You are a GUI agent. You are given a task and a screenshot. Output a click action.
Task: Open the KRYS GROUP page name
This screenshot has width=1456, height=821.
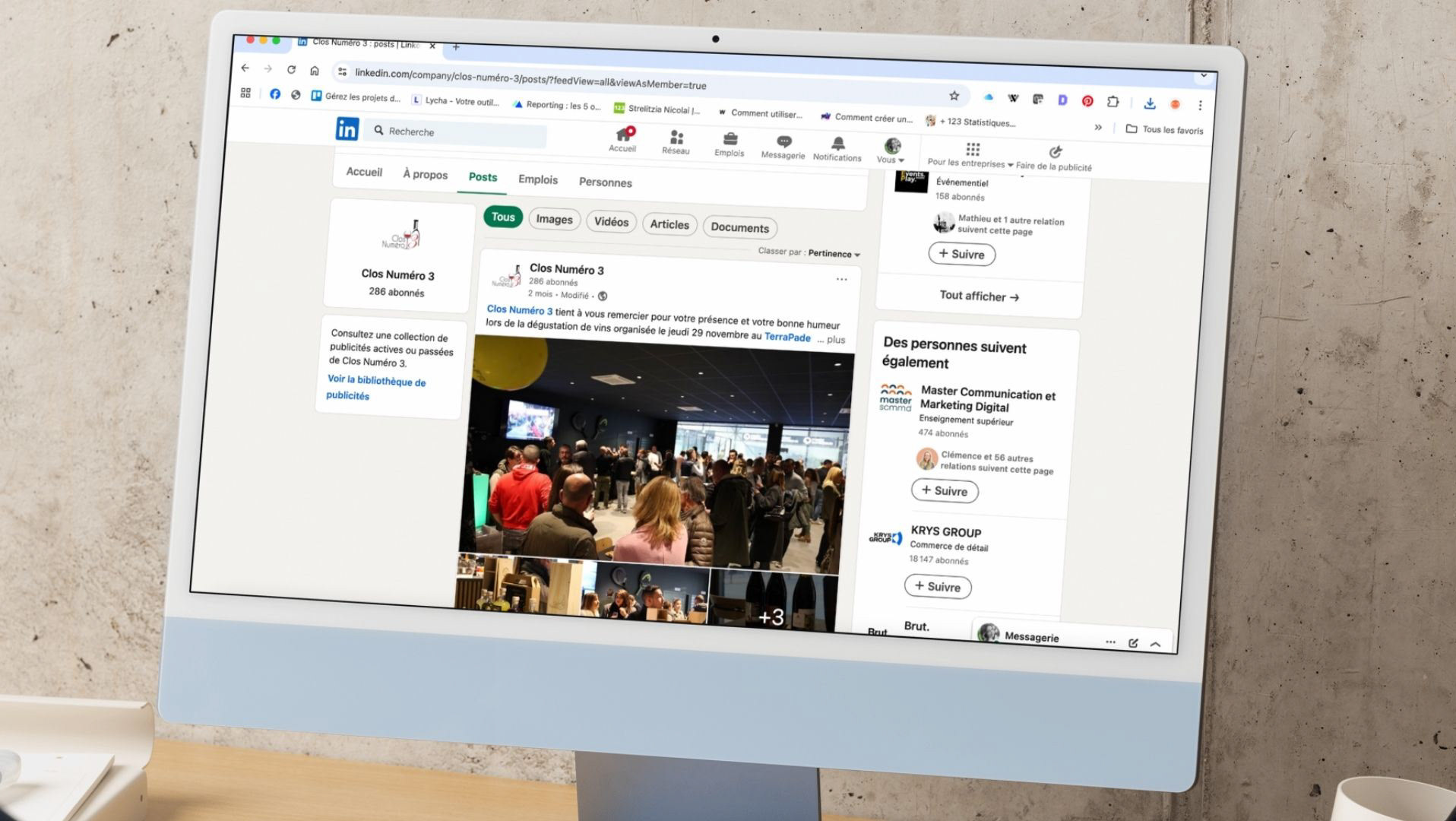point(945,531)
